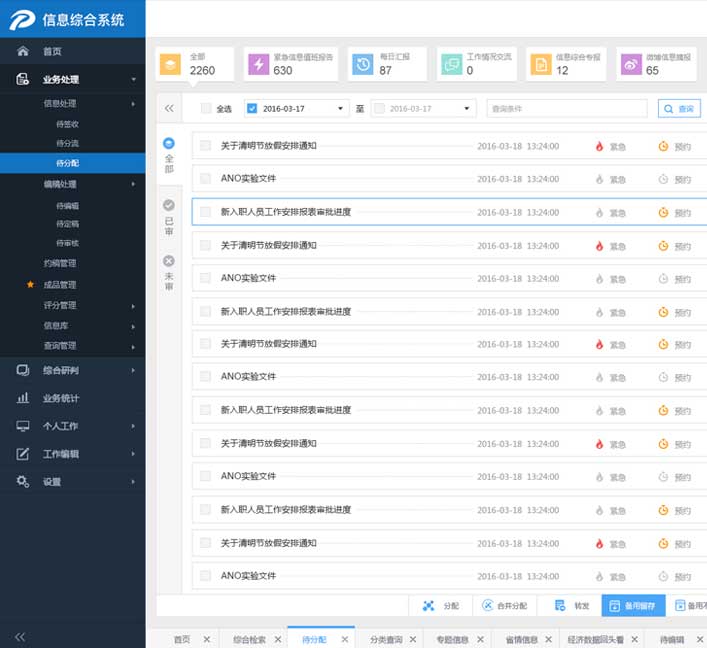Click the orange star beside 成品管理

click(x=30, y=284)
